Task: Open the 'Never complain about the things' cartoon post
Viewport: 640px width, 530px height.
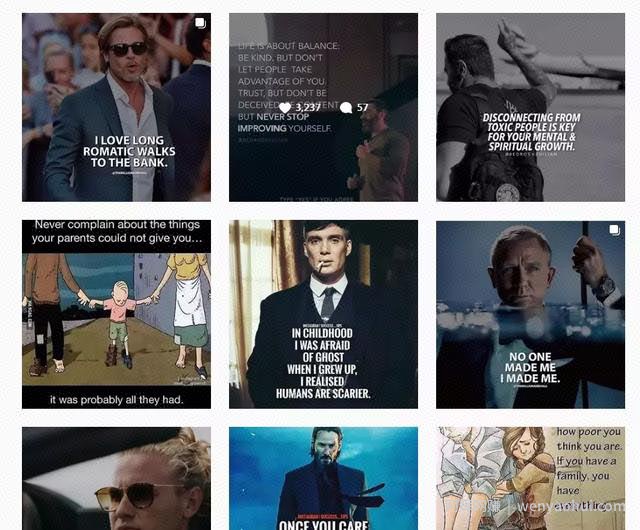Action: point(116,314)
